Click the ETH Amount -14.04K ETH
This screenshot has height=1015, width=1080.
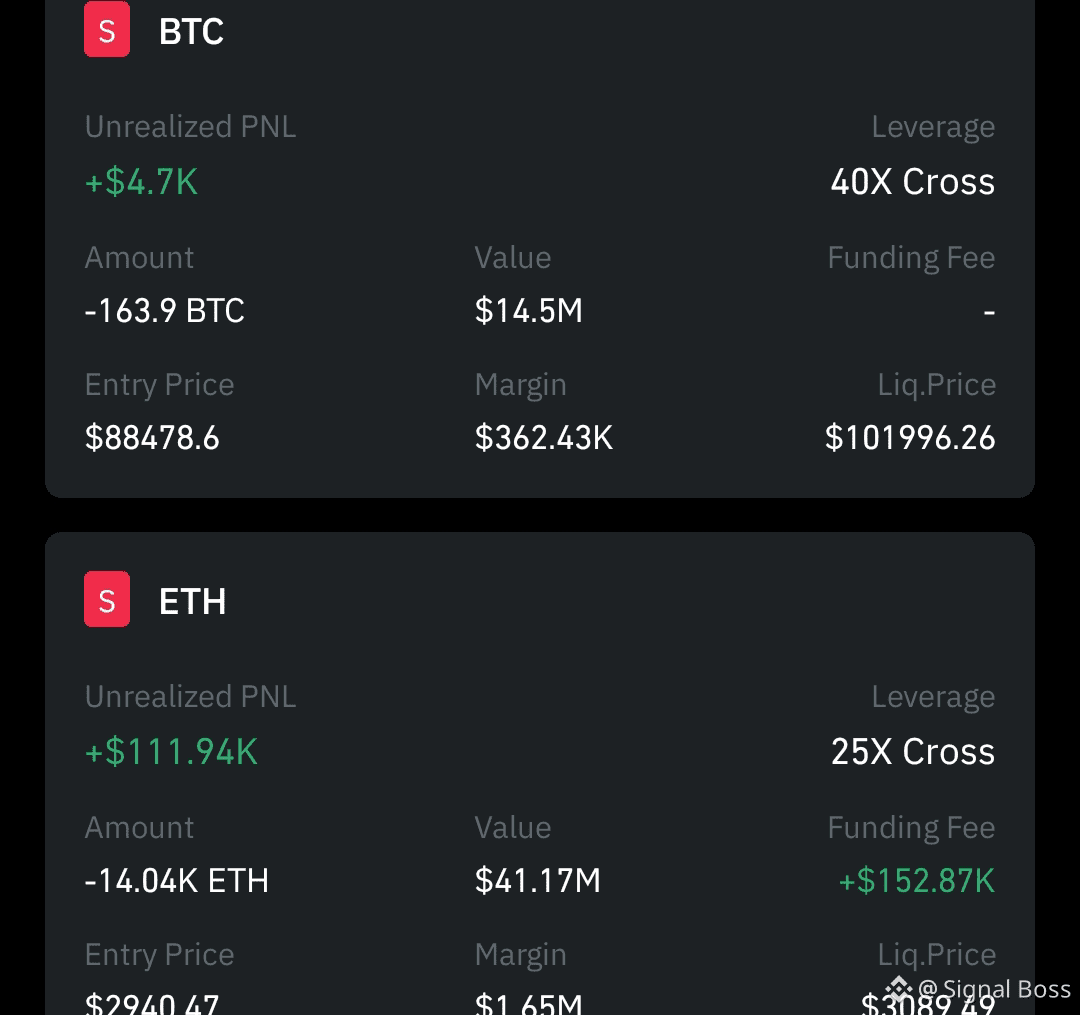(176, 881)
